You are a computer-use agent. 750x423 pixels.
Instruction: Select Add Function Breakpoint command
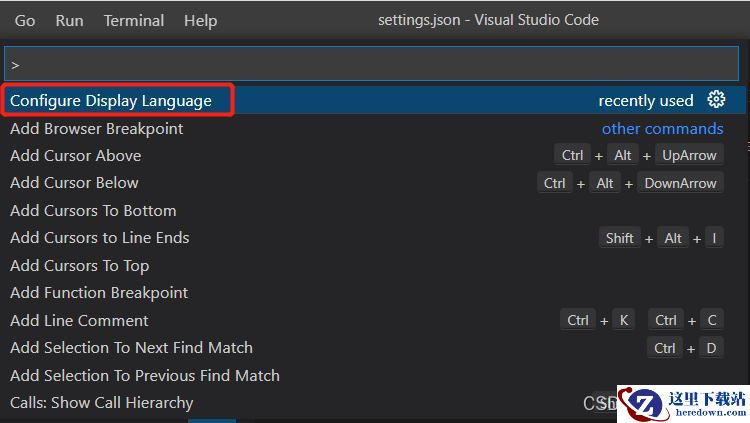[373, 293]
